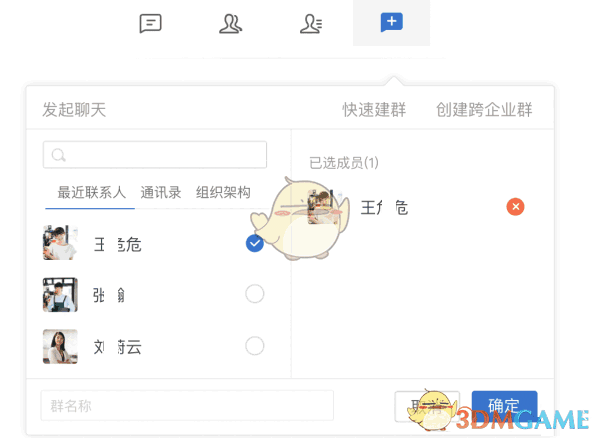This screenshot has height=438, width=600.
Task: Switch to 通讯录 tab
Action: pyautogui.click(x=161, y=192)
